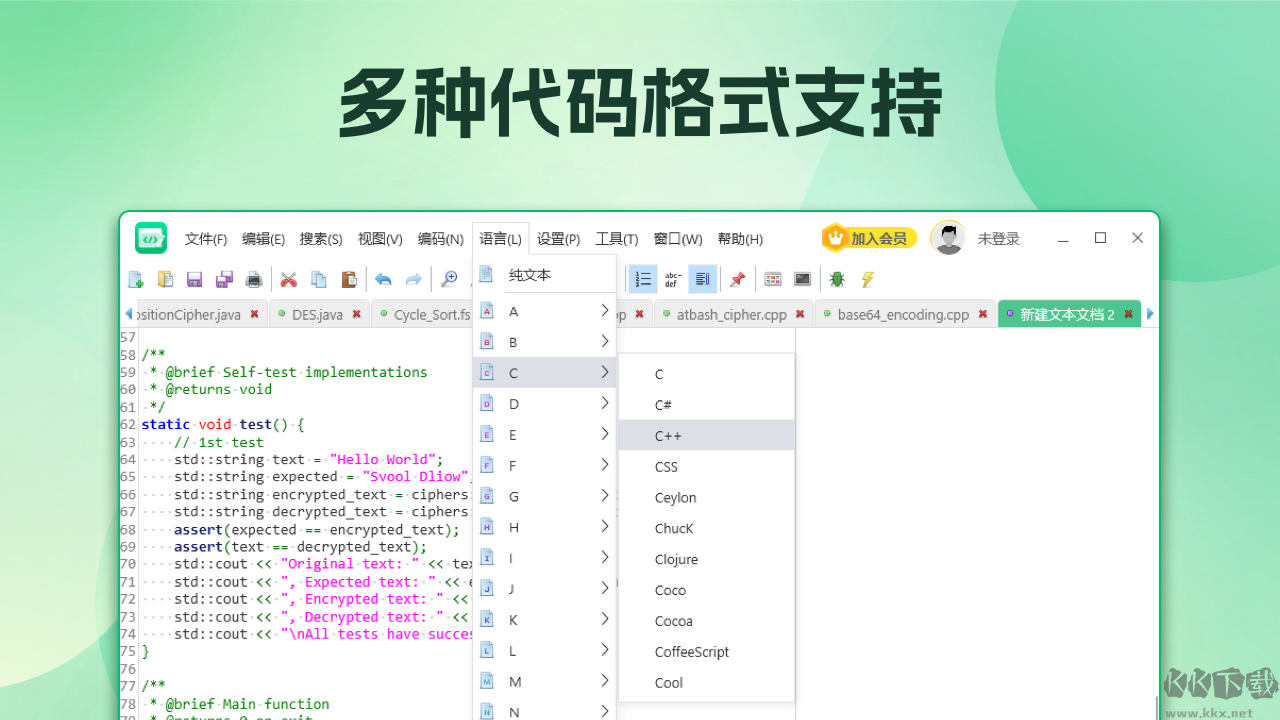Image resolution: width=1280 pixels, height=720 pixels.
Task: Choose CSS from the language submenu
Action: pyautogui.click(x=706, y=466)
